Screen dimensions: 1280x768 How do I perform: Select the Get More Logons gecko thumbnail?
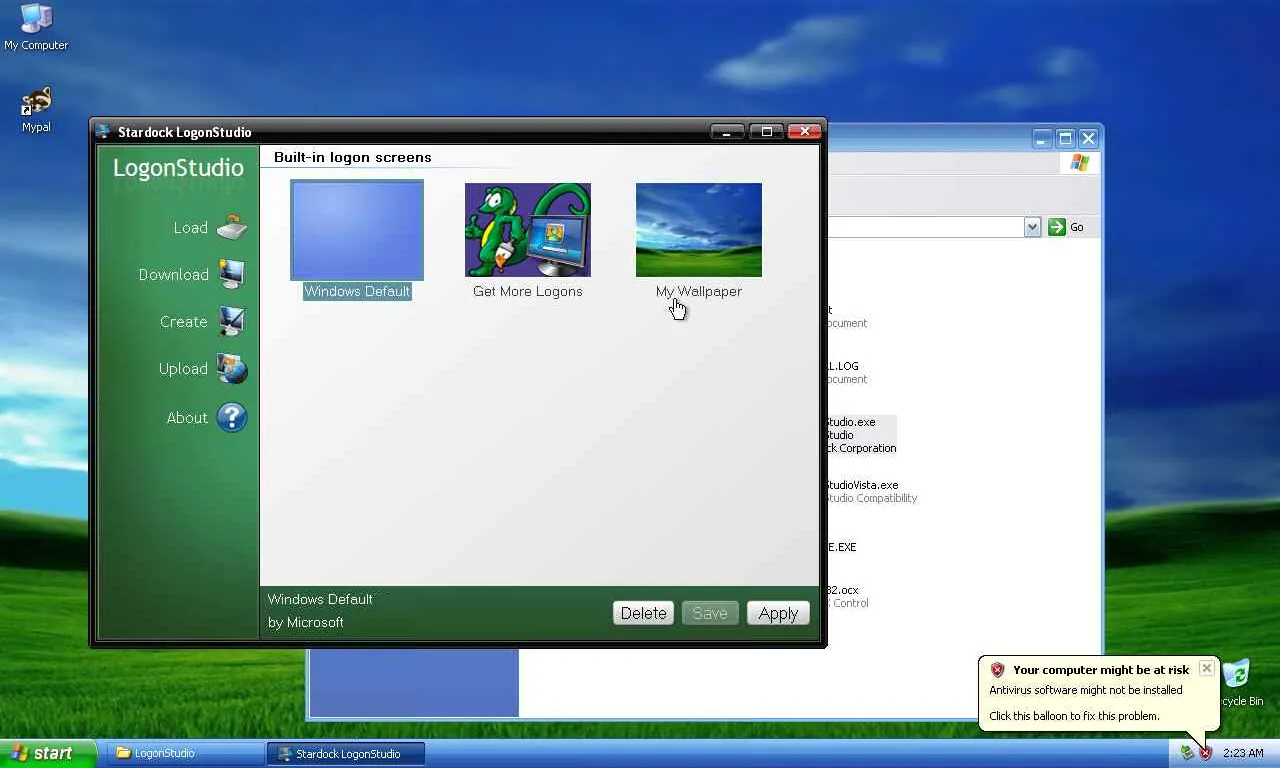(x=528, y=230)
